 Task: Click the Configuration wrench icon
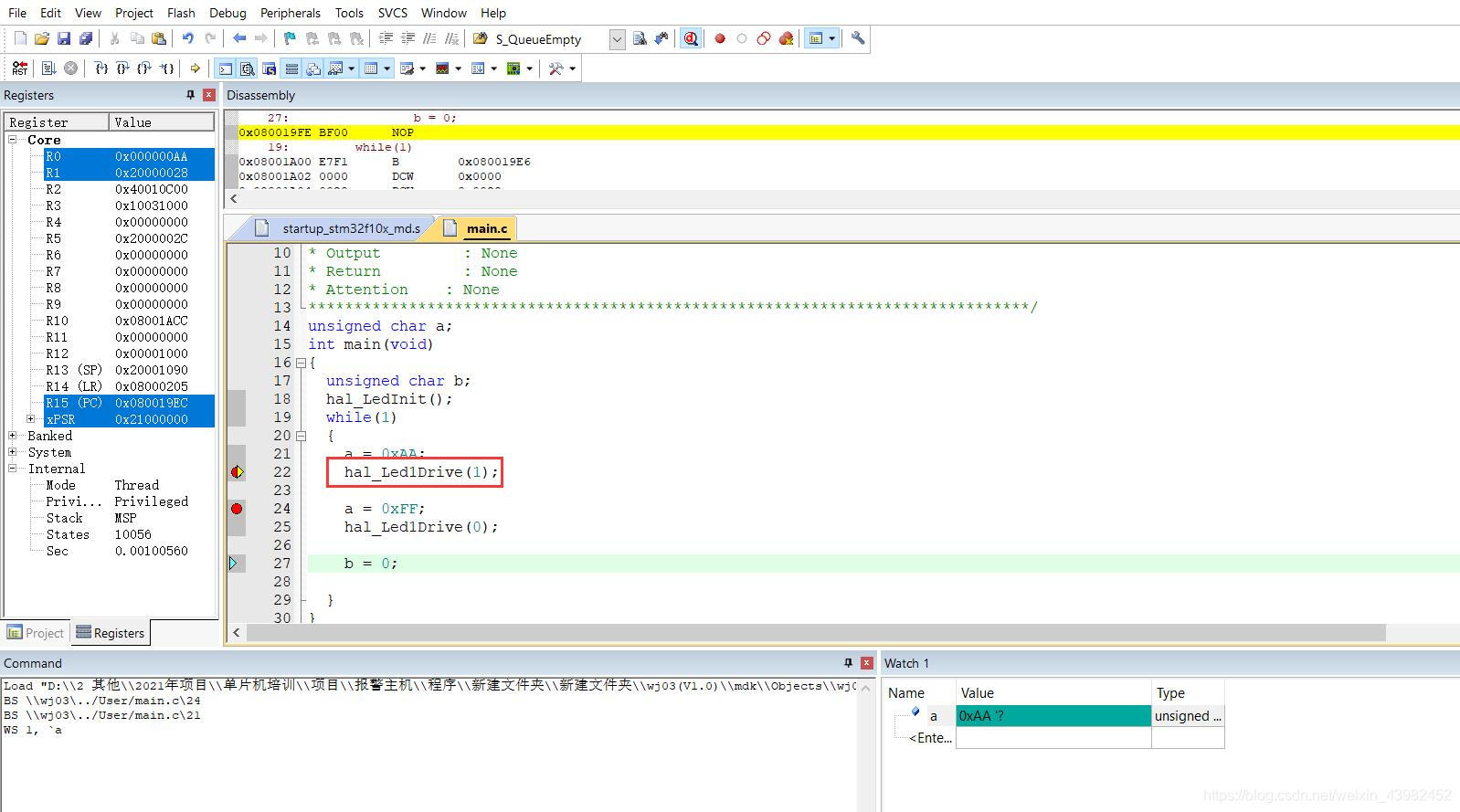pyautogui.click(x=858, y=38)
